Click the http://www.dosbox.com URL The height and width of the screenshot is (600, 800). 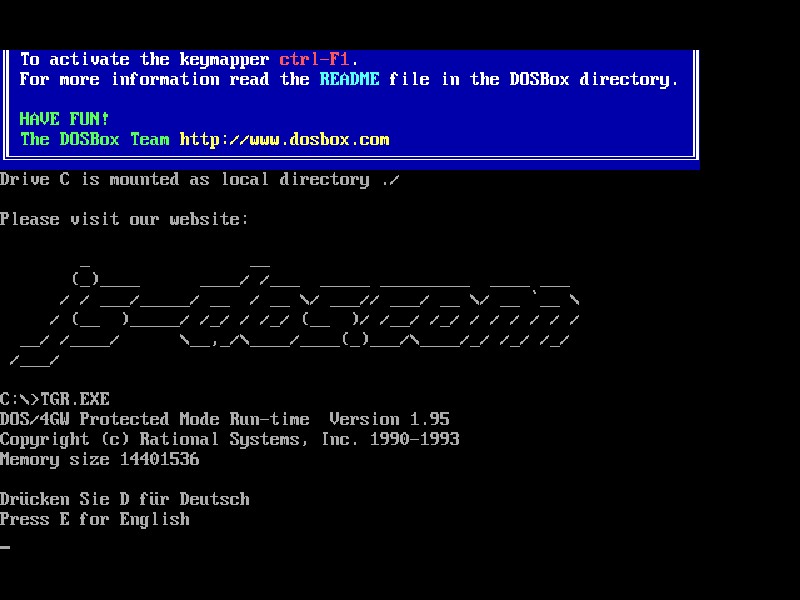284,139
